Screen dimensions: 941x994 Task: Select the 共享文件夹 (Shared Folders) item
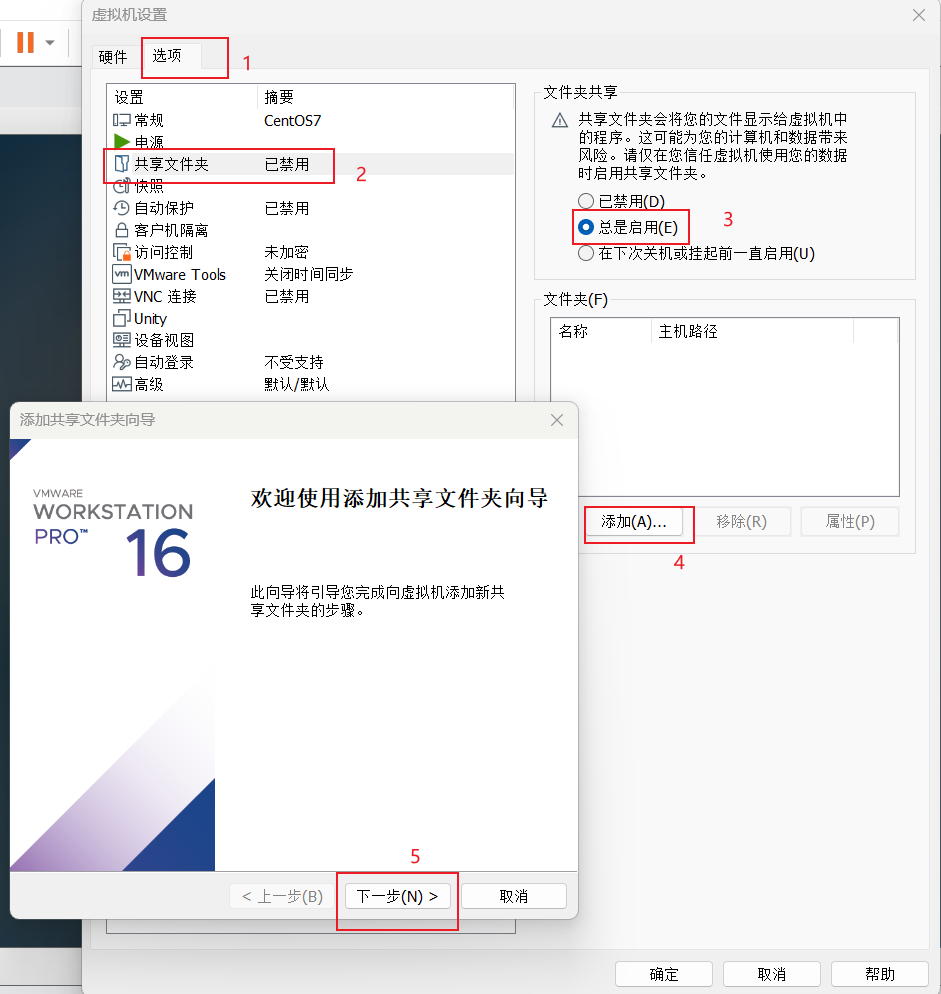click(x=171, y=164)
